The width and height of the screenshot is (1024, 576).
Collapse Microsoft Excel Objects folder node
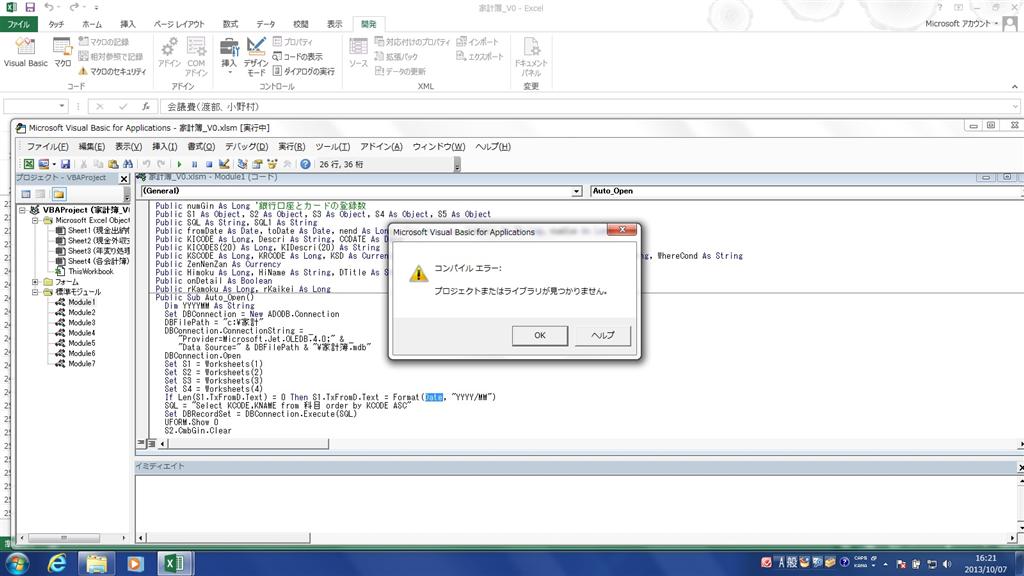(x=35, y=221)
